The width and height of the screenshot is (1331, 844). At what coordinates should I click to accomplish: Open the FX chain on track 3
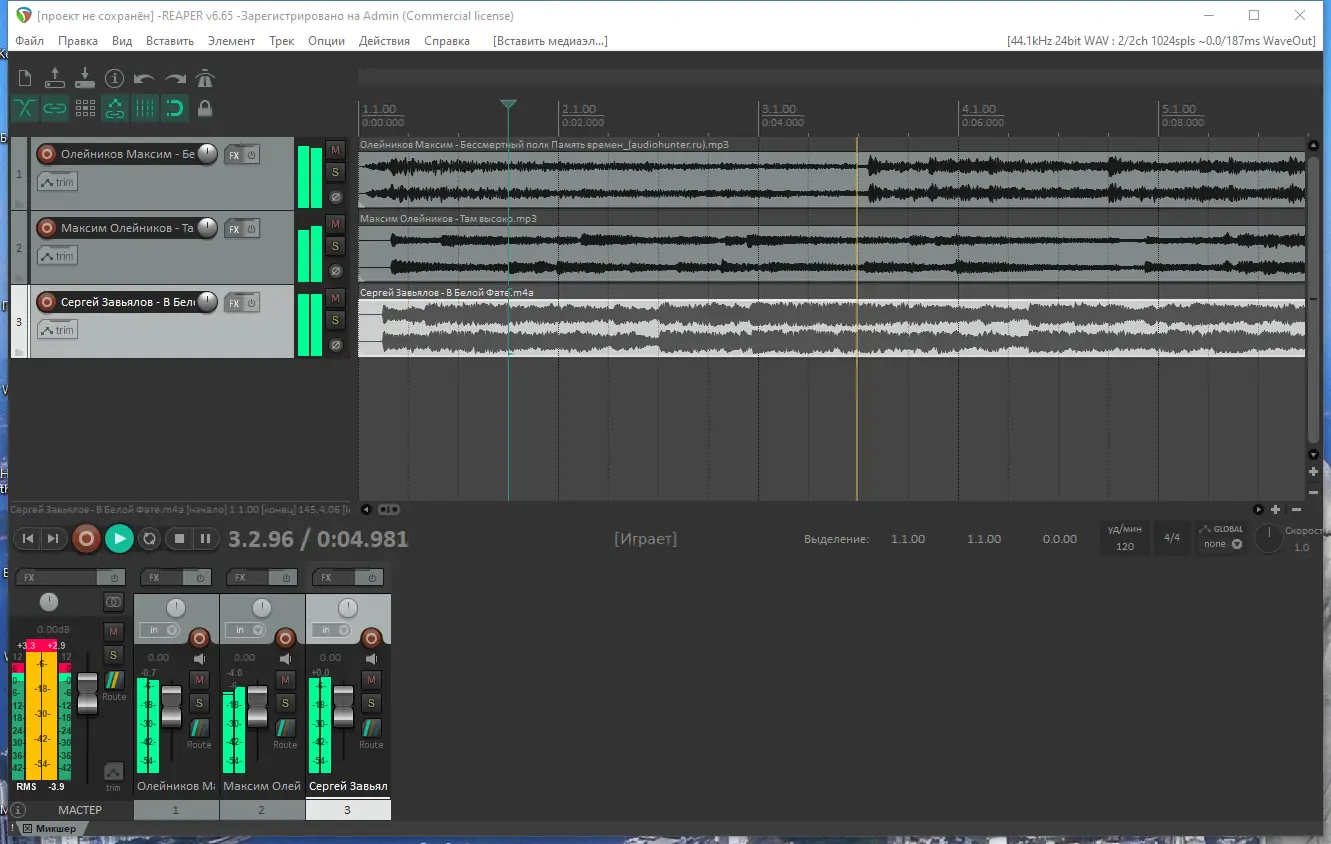click(x=234, y=303)
